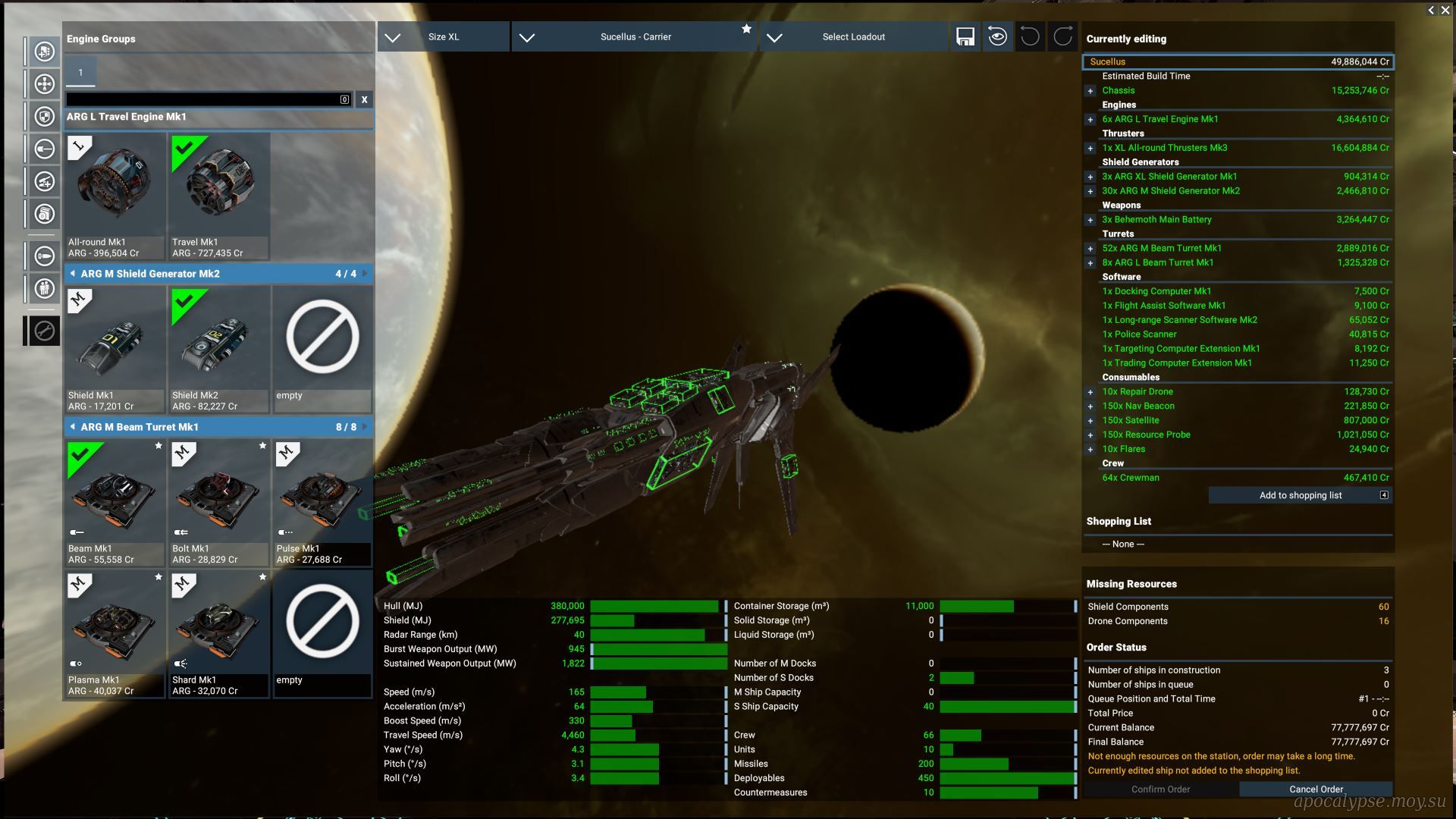1456x819 pixels.
Task: Click the Sucellus 49,886,044 Cr row
Action: [1238, 62]
